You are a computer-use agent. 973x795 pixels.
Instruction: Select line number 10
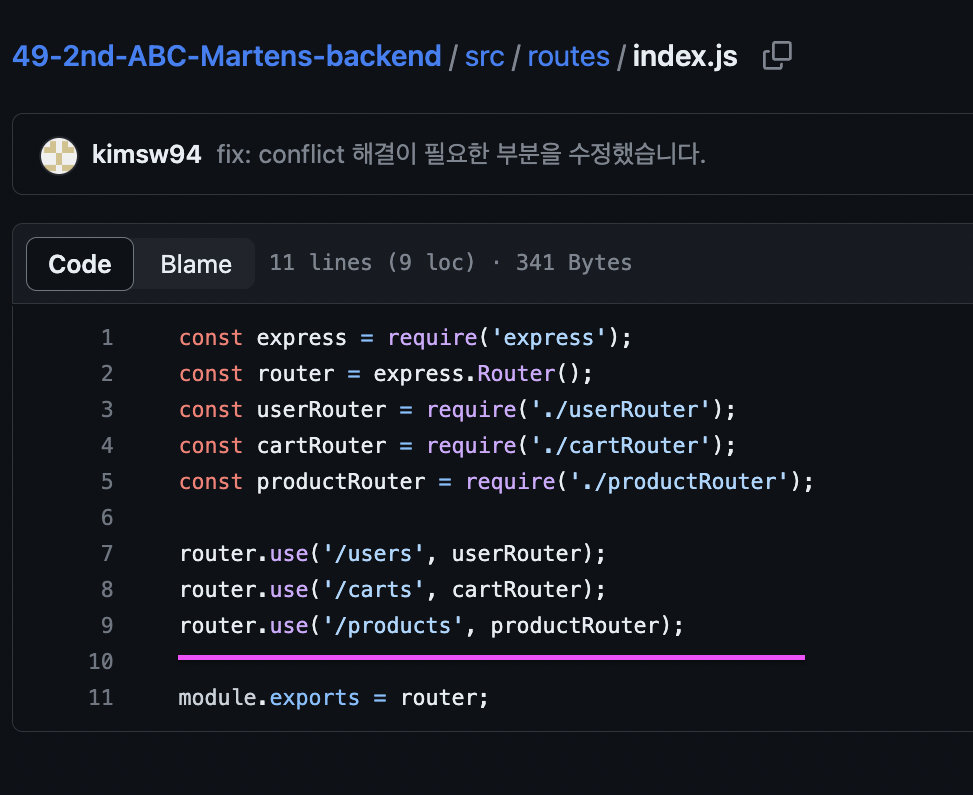[x=101, y=662]
